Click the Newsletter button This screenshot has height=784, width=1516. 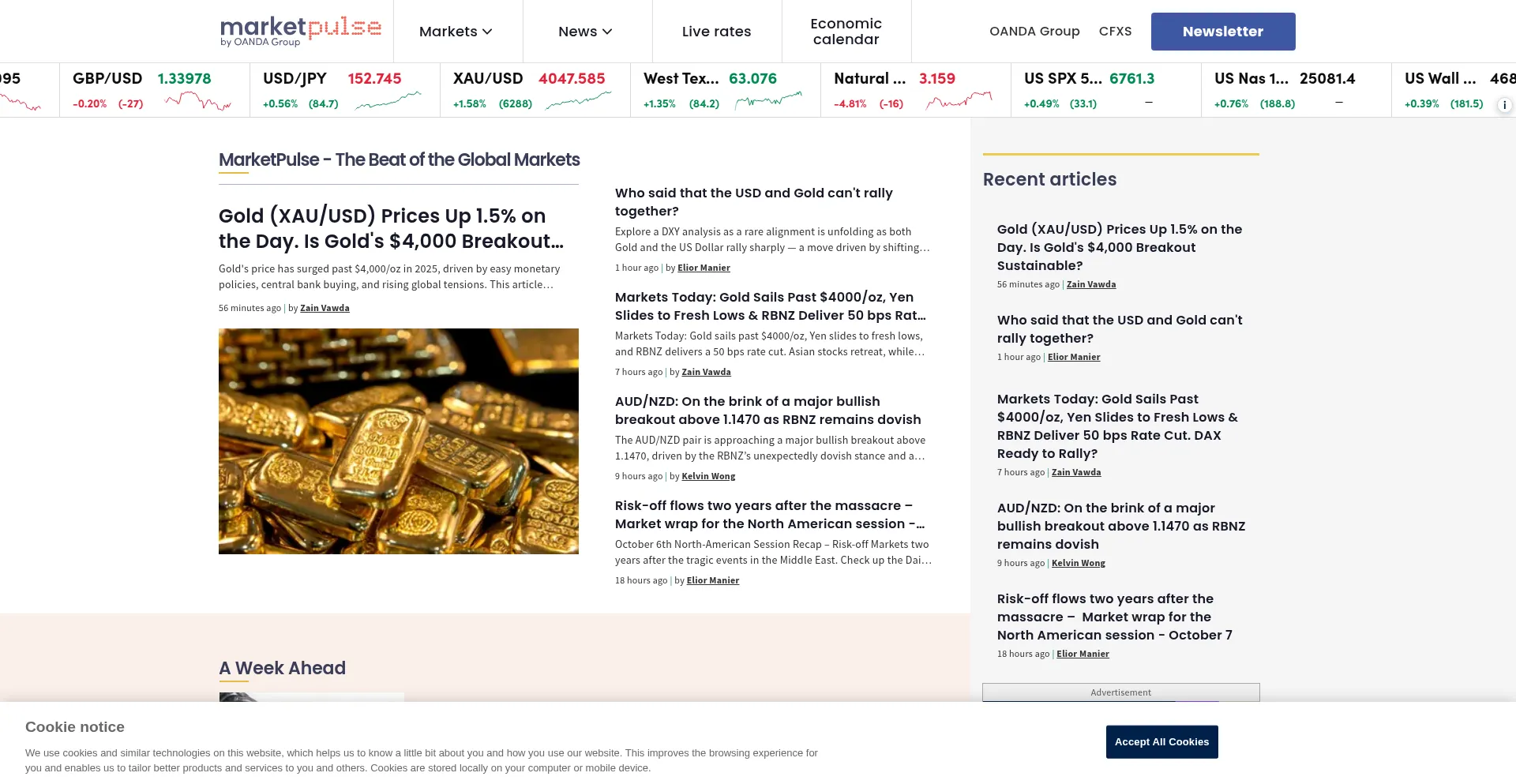tap(1222, 32)
